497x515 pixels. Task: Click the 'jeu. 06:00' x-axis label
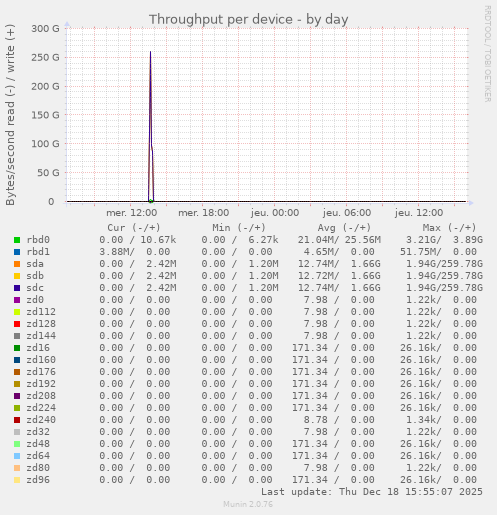[347, 213]
